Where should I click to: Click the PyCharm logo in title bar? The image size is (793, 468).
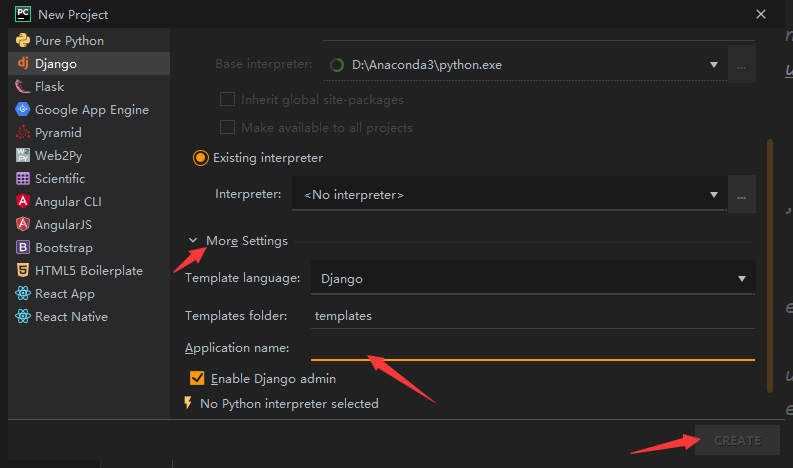click(23, 14)
